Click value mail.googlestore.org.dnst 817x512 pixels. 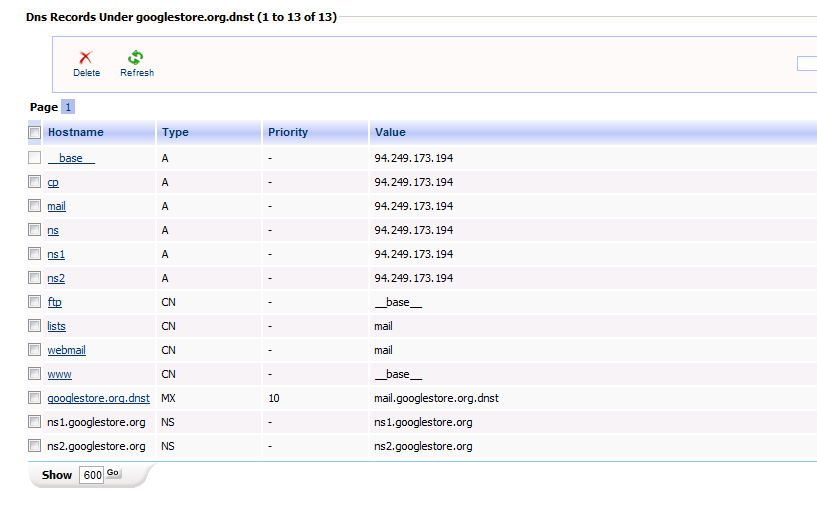436,398
